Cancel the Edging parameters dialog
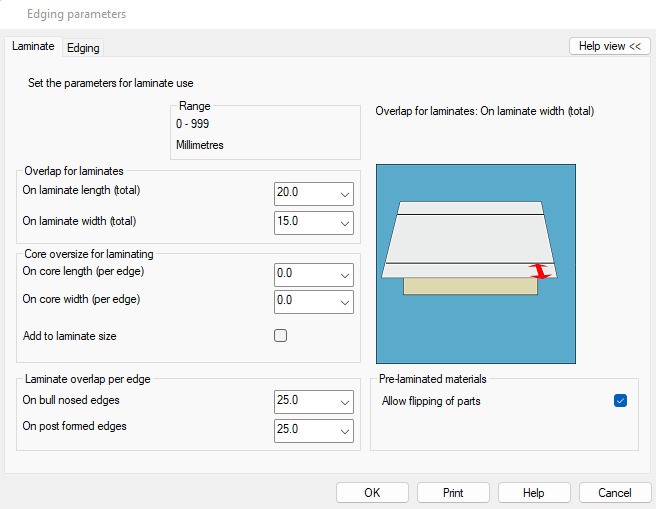Viewport: 656px width, 509px height. [615, 493]
